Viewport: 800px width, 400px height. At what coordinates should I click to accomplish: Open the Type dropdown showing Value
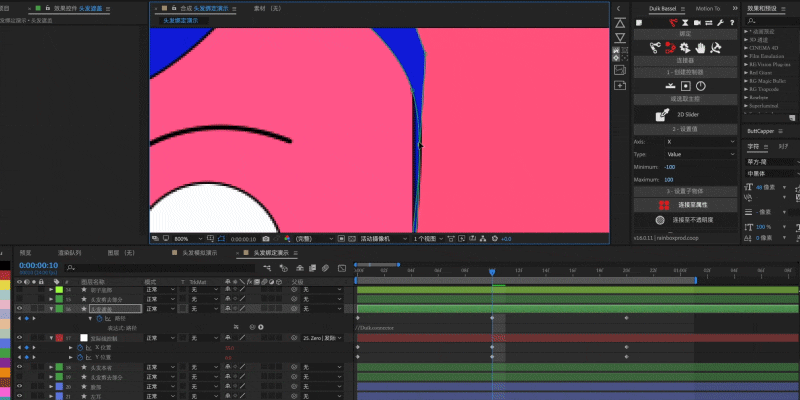pyautogui.click(x=701, y=154)
